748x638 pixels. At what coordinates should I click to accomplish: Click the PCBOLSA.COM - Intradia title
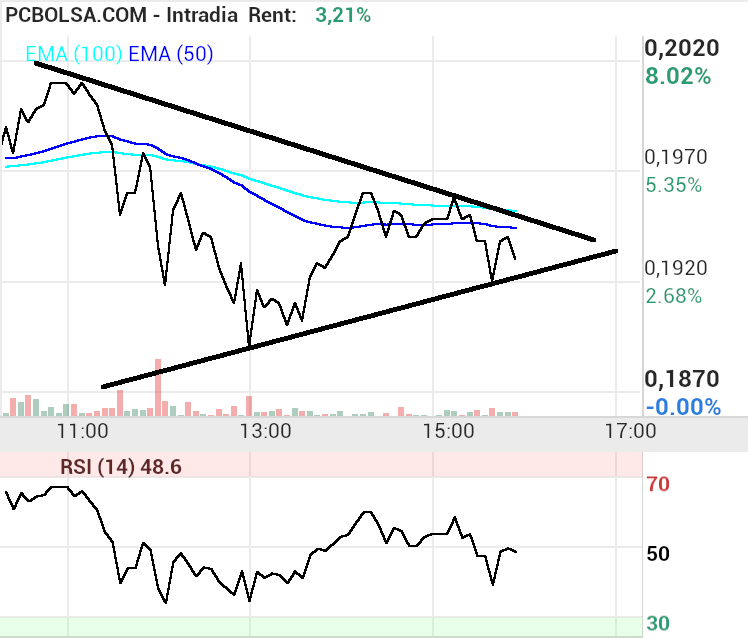121,15
